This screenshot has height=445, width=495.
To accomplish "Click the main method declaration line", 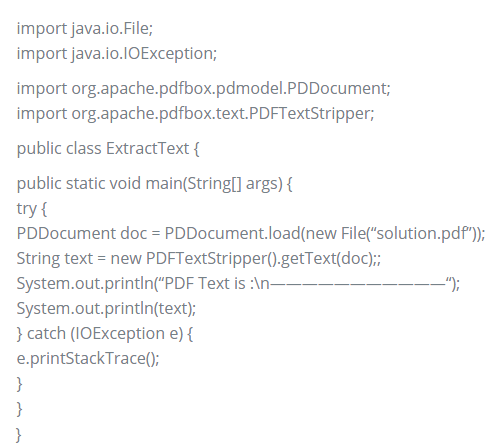I will pyautogui.click(x=154, y=184).
